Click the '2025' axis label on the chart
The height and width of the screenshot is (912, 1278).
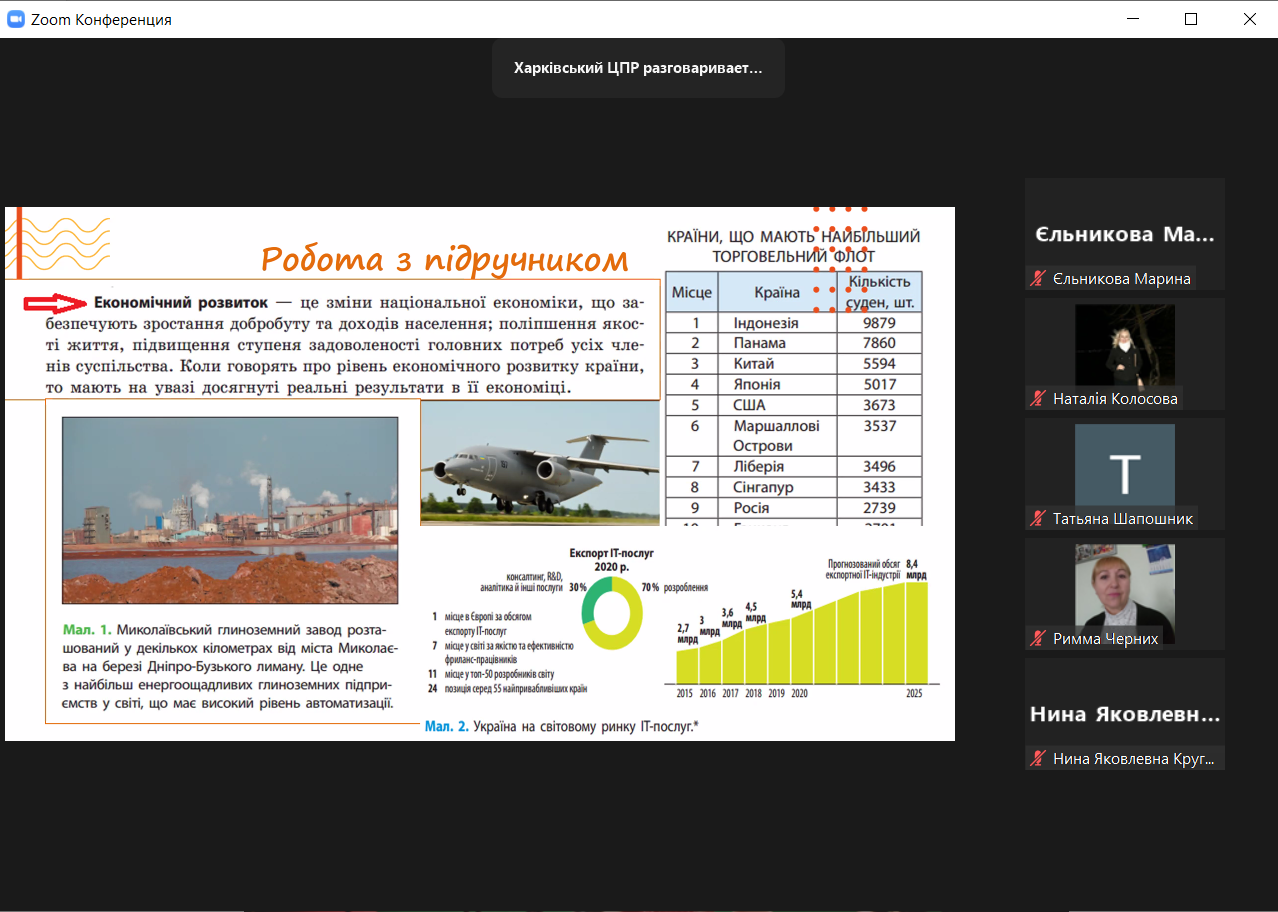click(913, 693)
